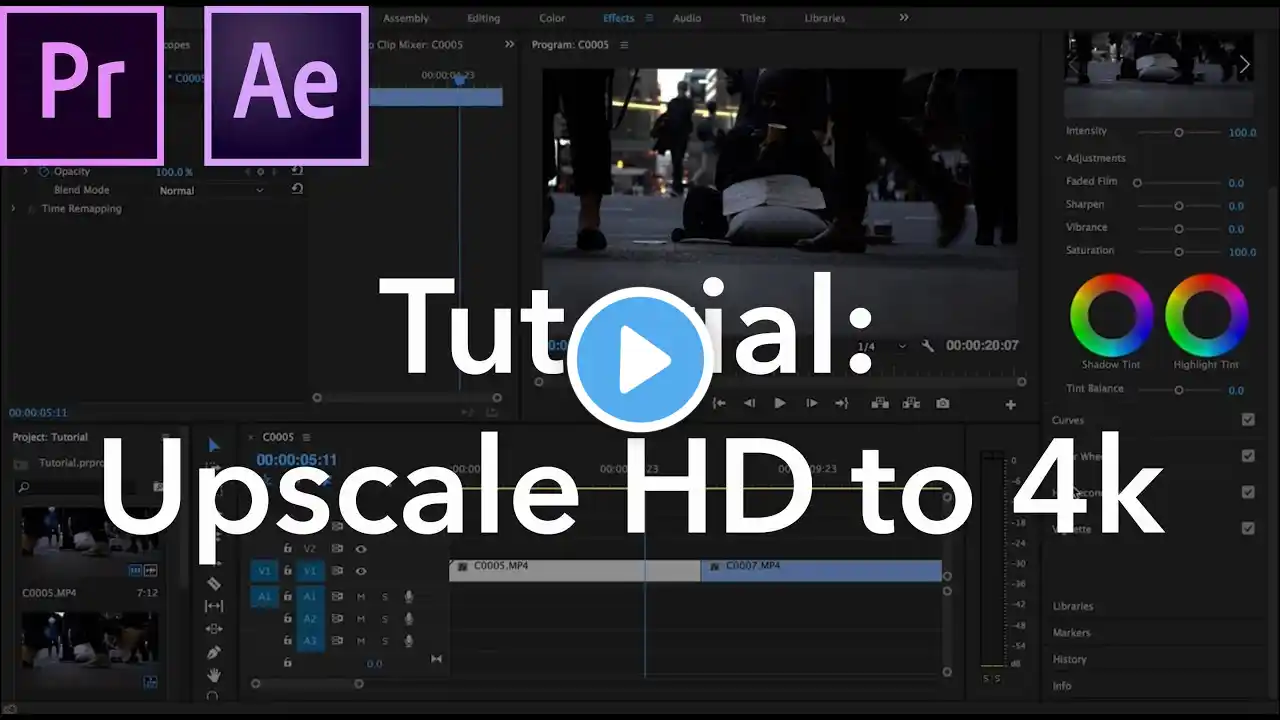The image size is (1280, 720).
Task: Toggle V2 track output eye
Action: click(361, 549)
